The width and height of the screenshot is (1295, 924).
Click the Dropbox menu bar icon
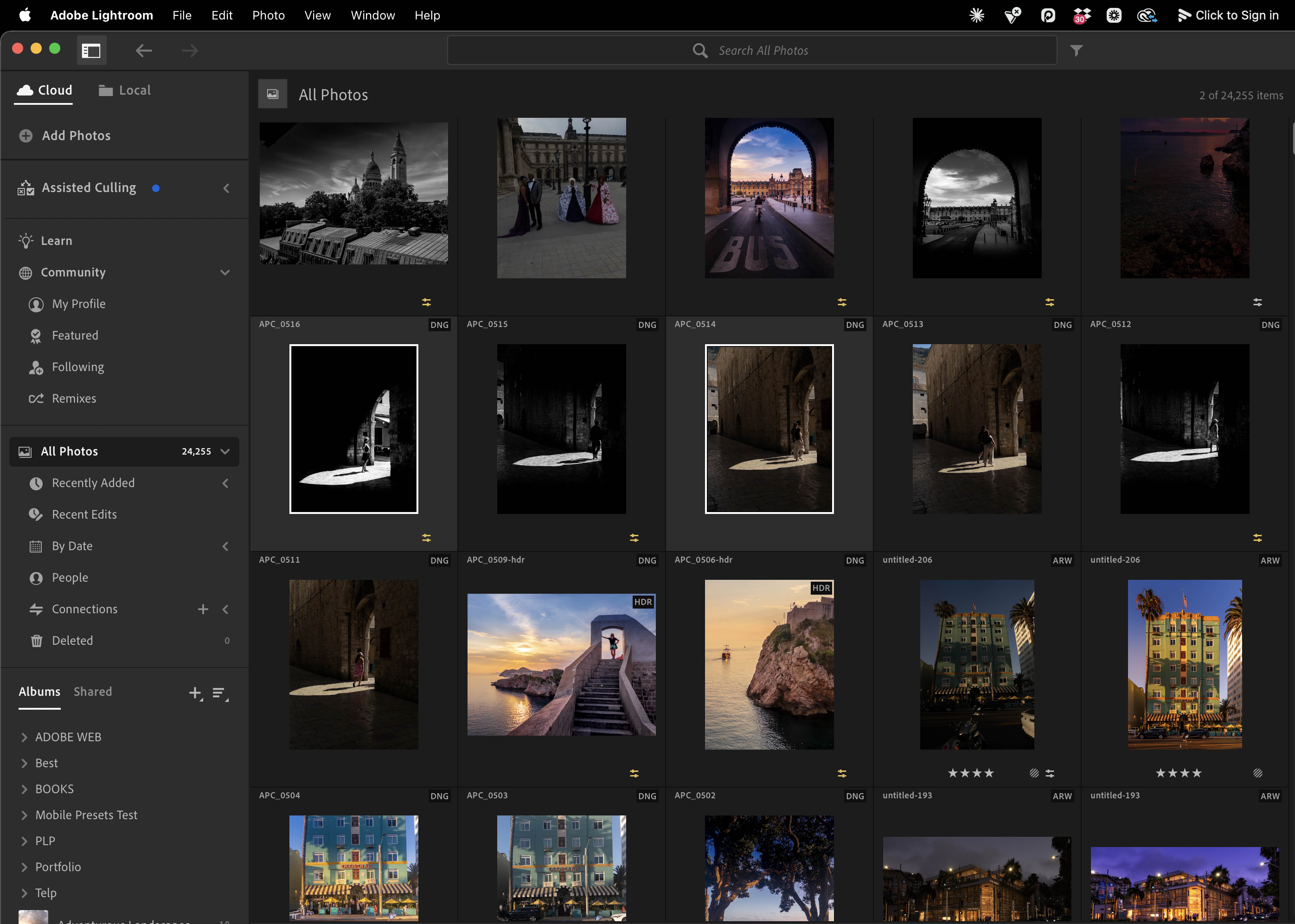point(1082,15)
